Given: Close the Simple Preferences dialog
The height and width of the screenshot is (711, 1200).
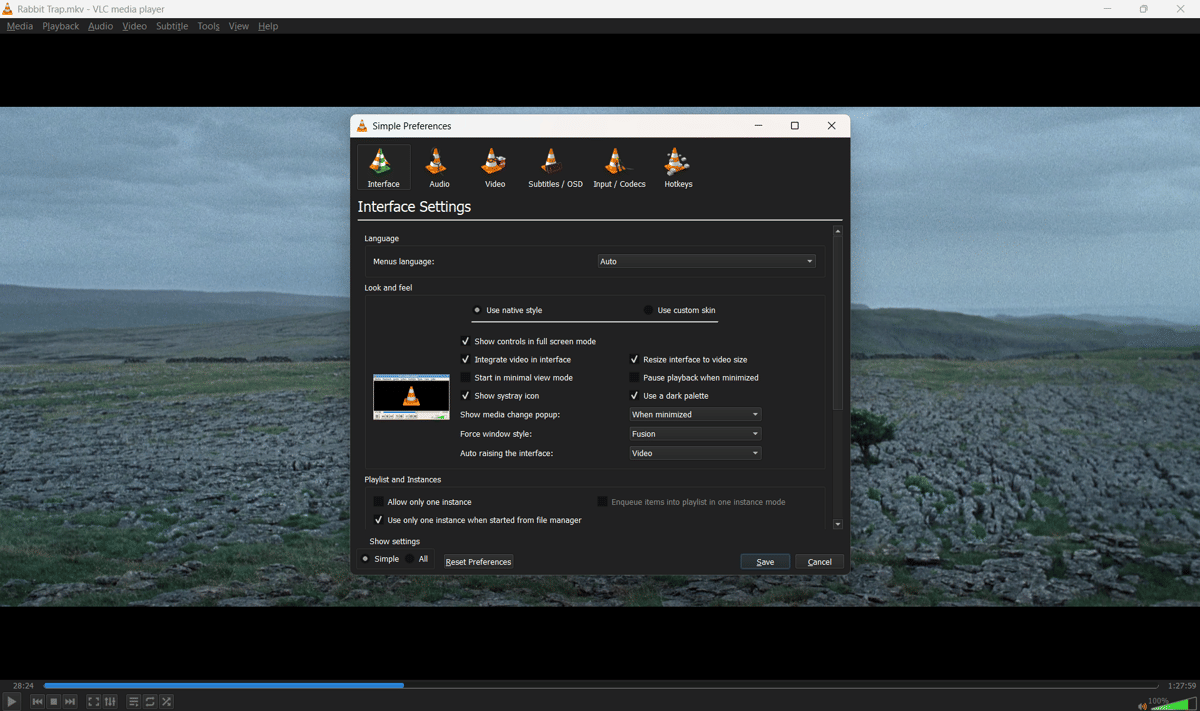Looking at the screenshot, I should click(831, 126).
